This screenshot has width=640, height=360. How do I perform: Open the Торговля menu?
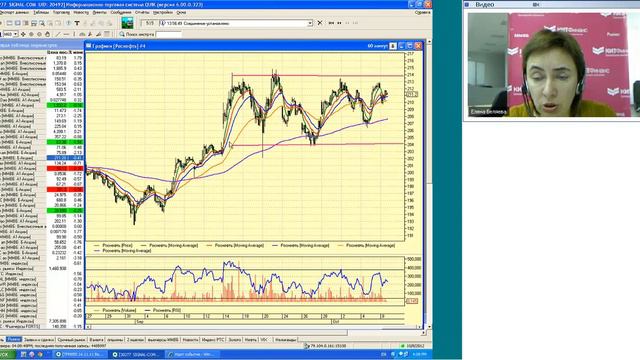pyautogui.click(x=61, y=13)
